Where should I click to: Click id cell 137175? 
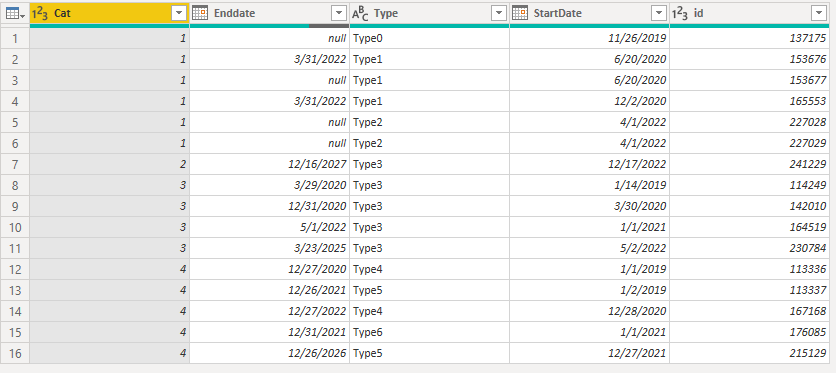[749, 38]
